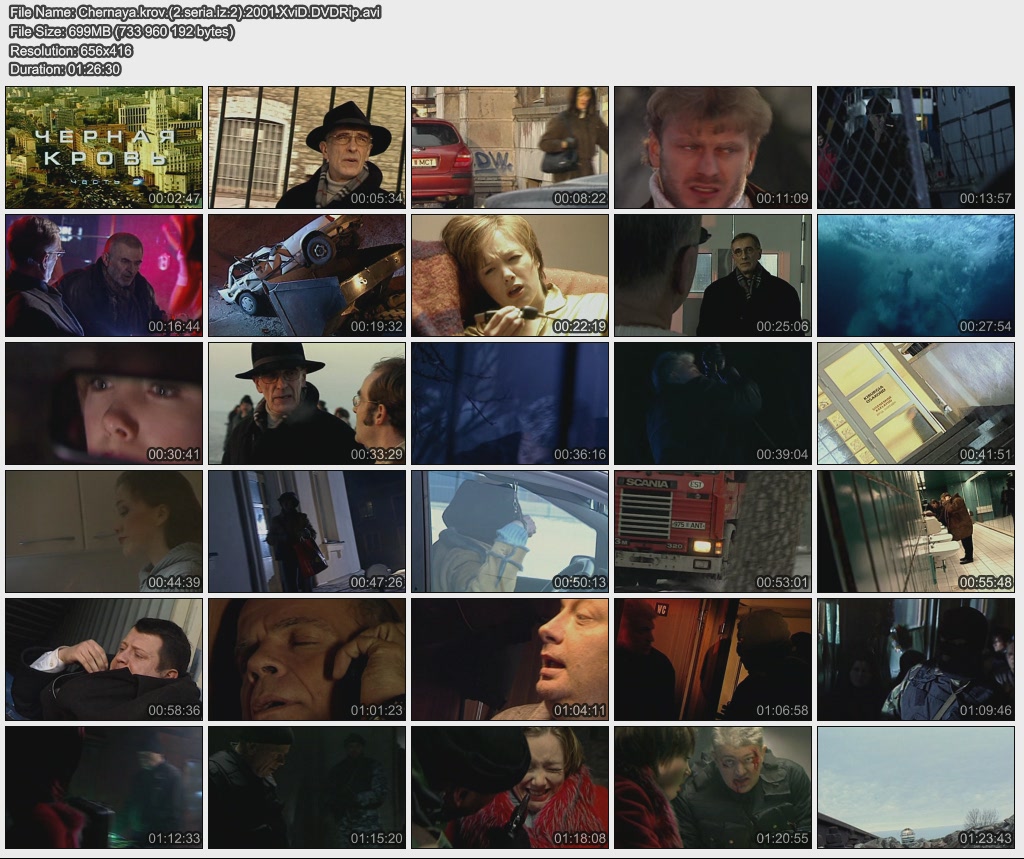Open the thumbnail stamped 00:05:34
This screenshot has height=859, width=1024.
307,148
